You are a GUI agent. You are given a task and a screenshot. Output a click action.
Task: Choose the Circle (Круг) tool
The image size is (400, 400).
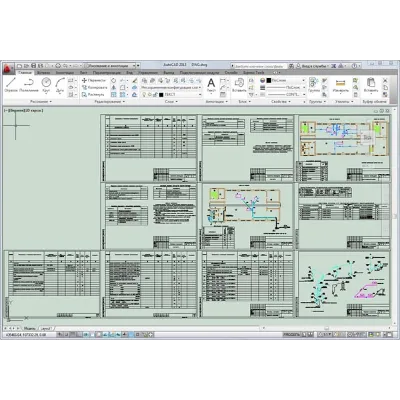[x=46, y=85]
